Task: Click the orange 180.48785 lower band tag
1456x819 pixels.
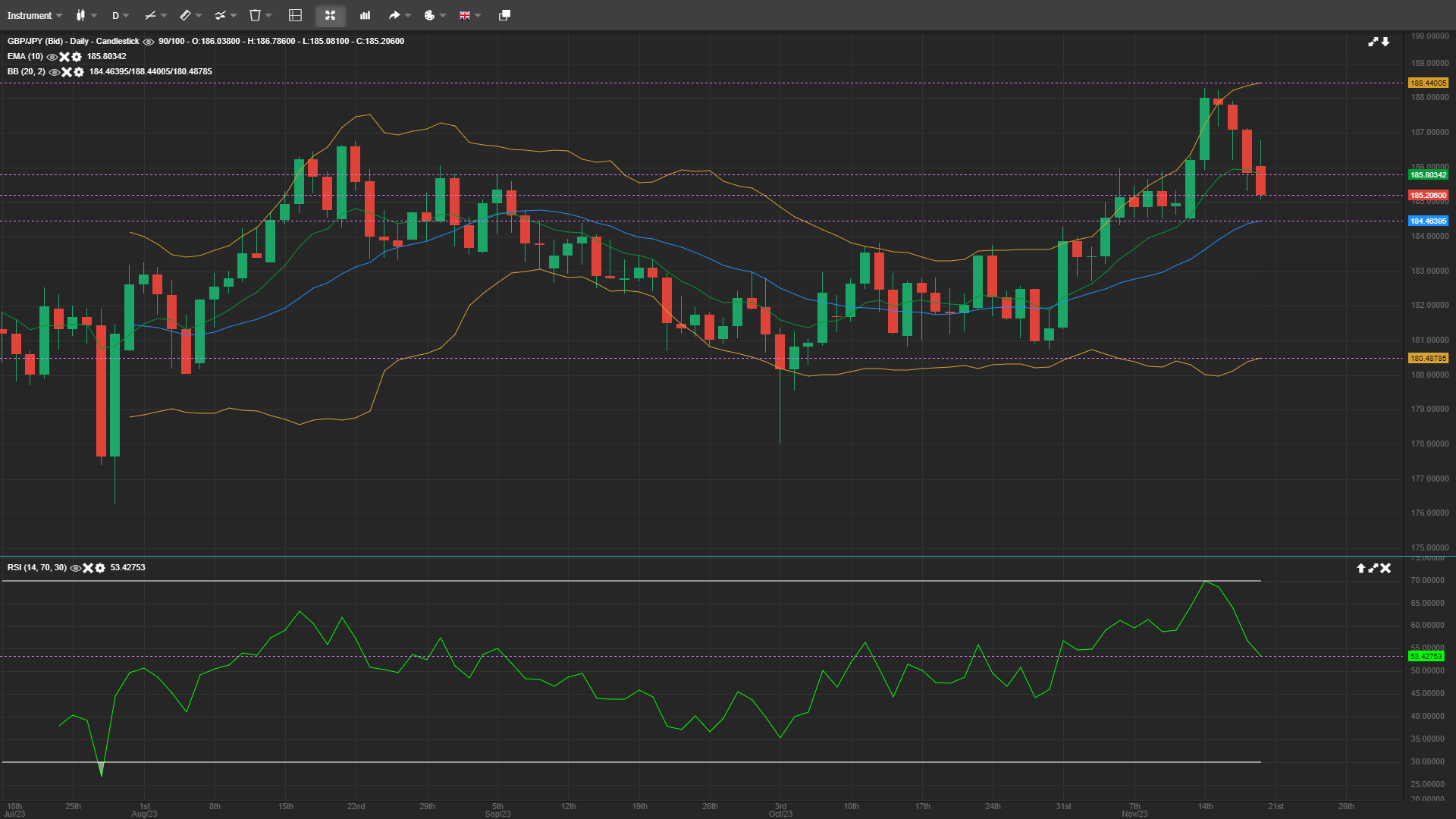Action: pos(1429,359)
